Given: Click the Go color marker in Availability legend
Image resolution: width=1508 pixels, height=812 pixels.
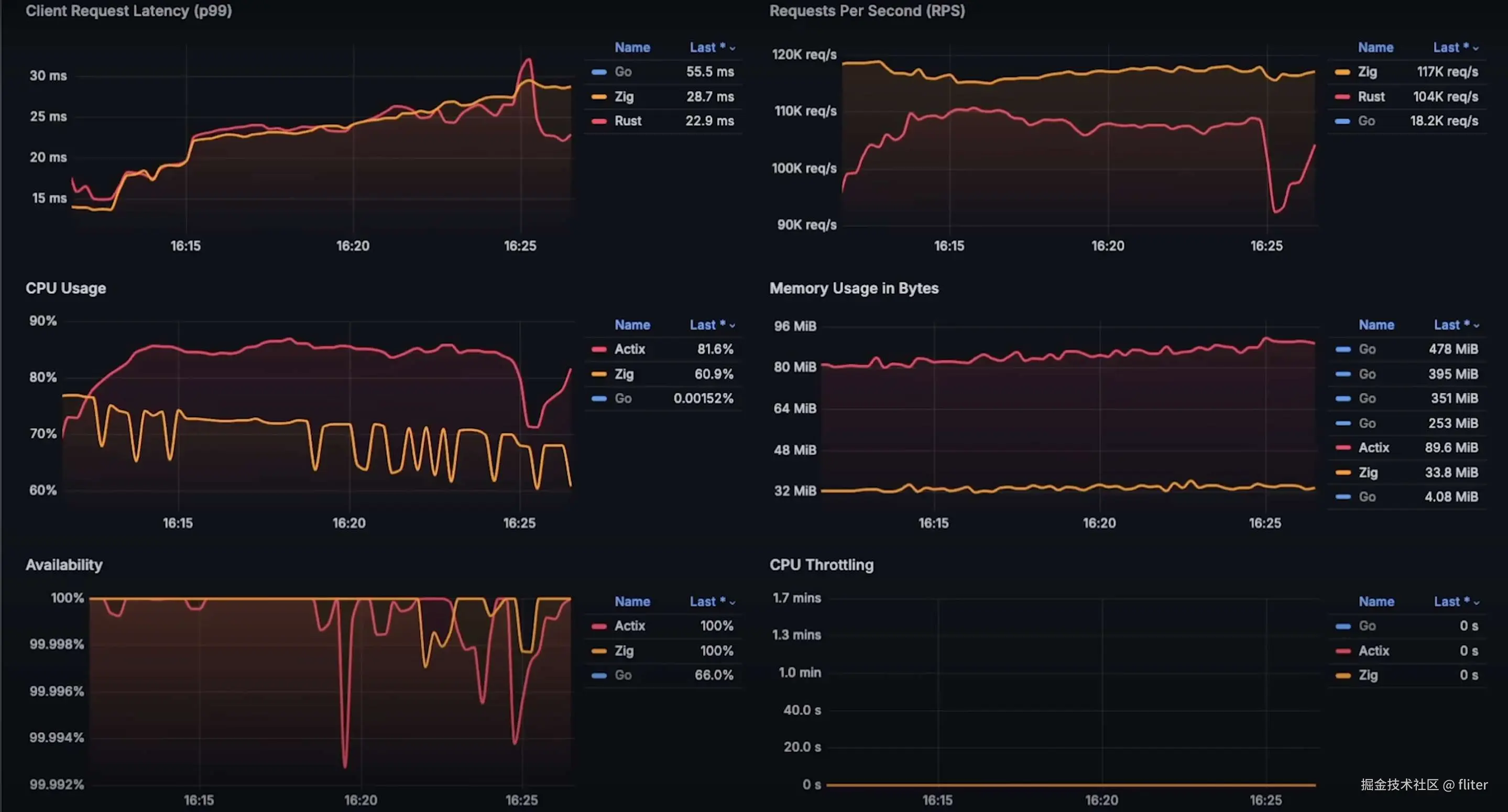Looking at the screenshot, I should (x=599, y=675).
